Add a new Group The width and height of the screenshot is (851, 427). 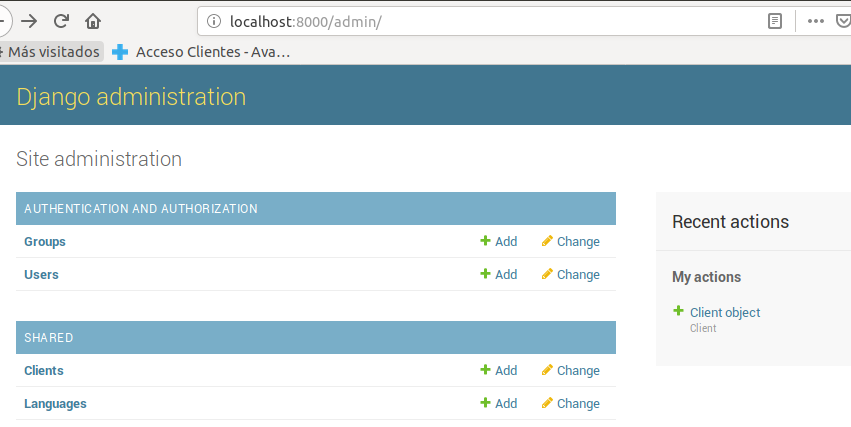point(506,241)
